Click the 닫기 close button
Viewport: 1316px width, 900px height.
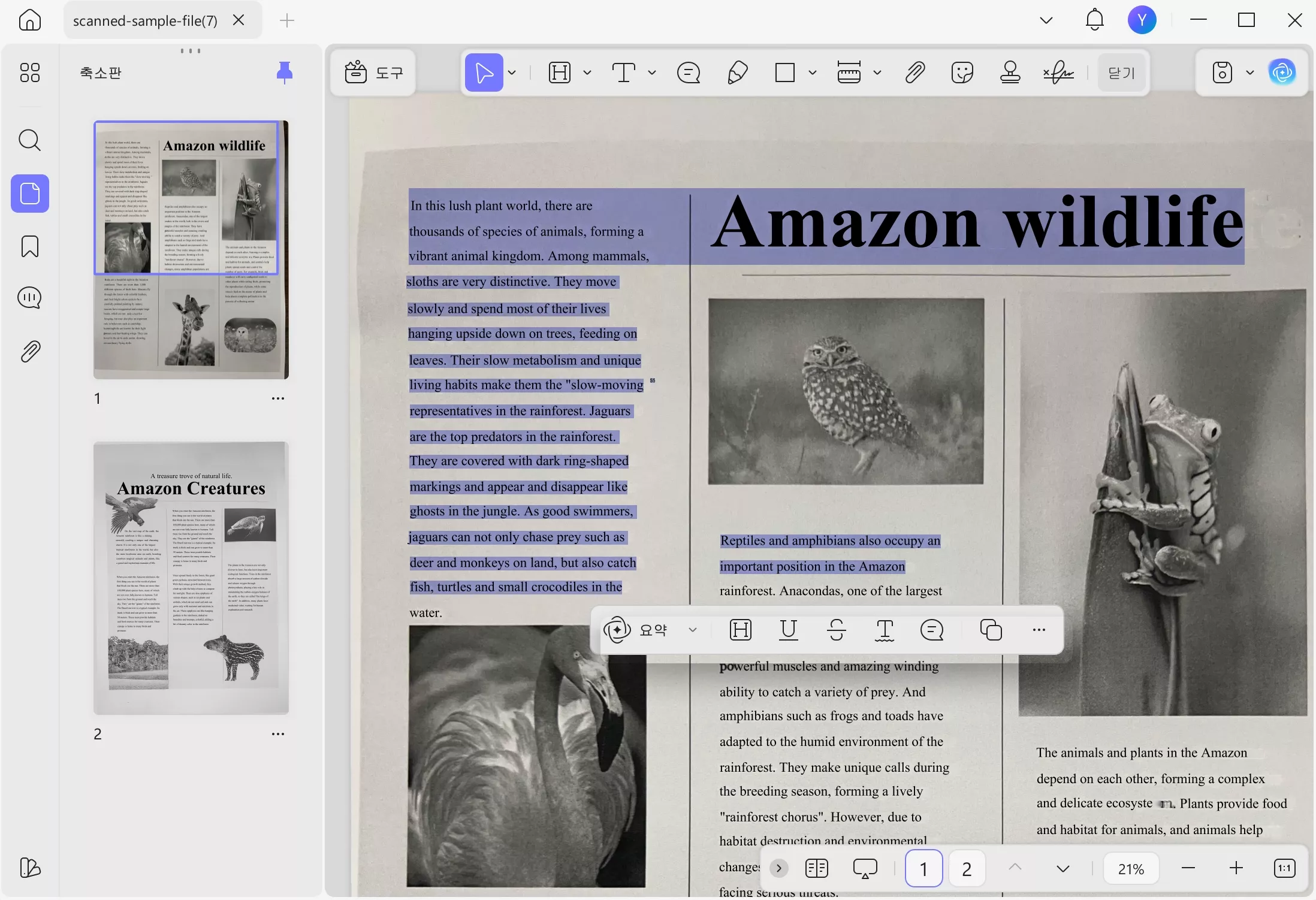[1121, 73]
